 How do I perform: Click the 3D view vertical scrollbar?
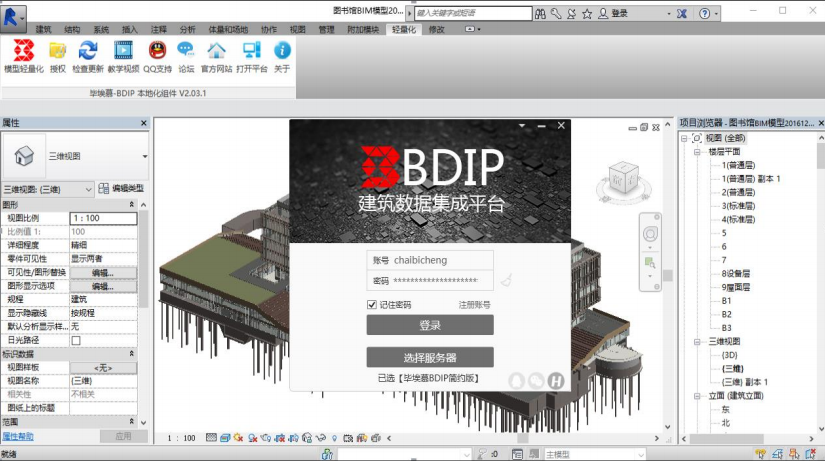668,274
